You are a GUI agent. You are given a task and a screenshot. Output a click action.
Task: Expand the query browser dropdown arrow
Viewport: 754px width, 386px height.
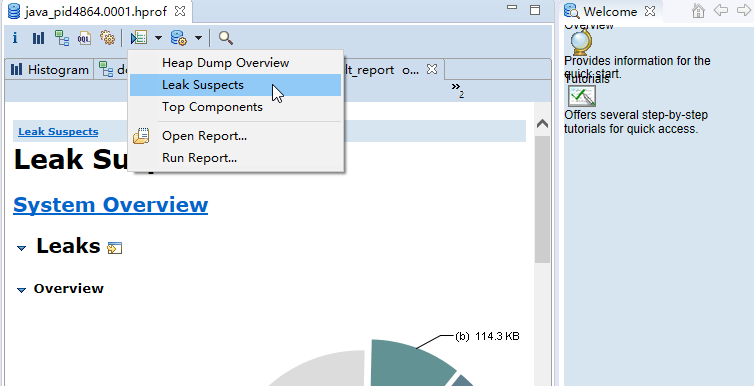tap(198, 37)
